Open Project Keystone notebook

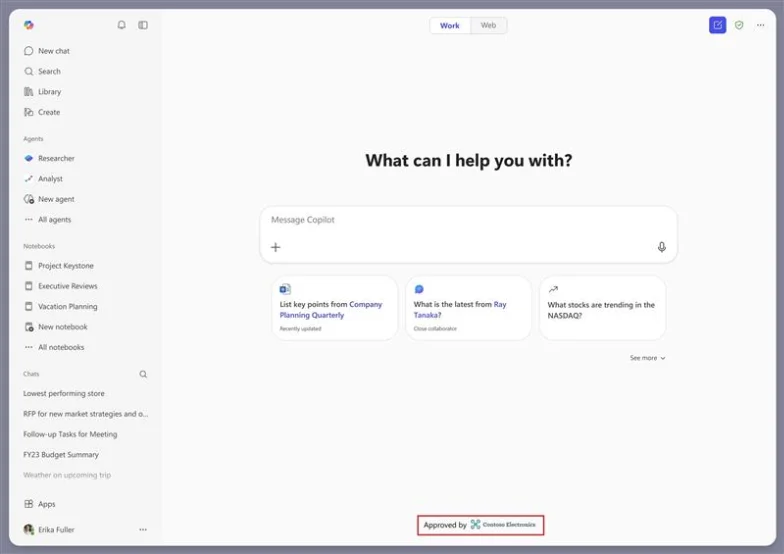(58, 266)
